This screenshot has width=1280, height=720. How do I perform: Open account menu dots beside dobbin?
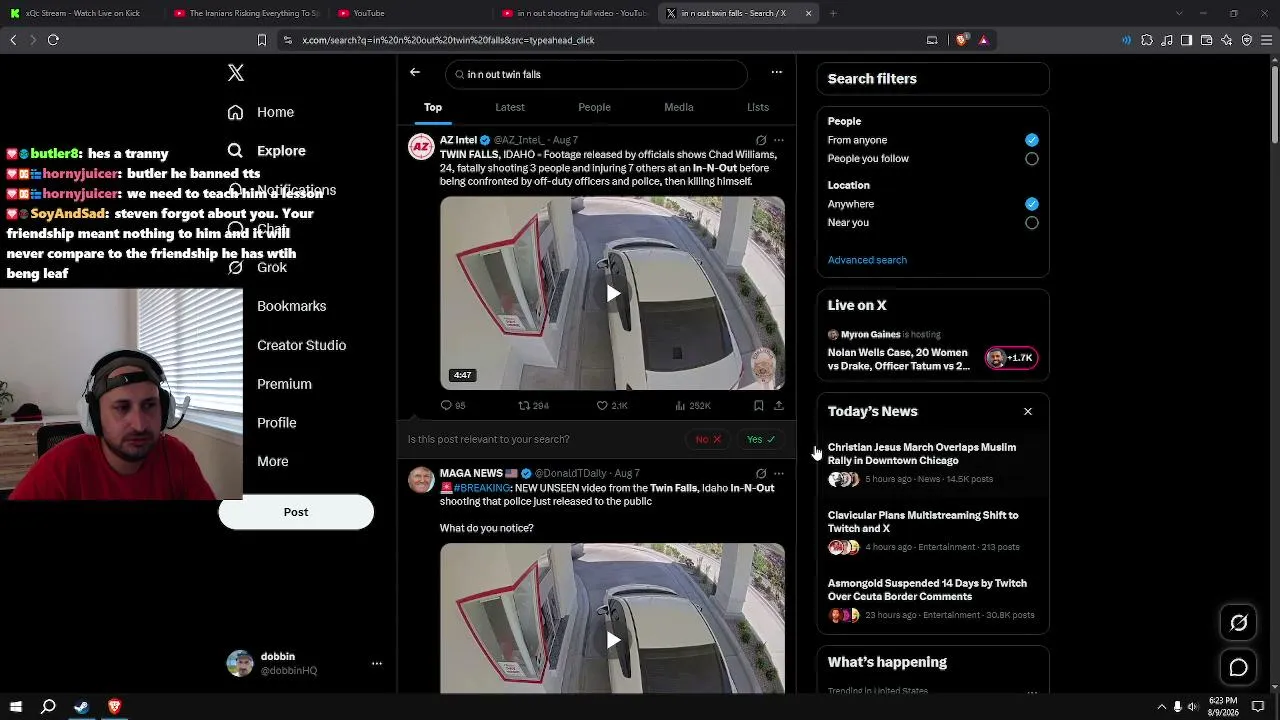377,663
